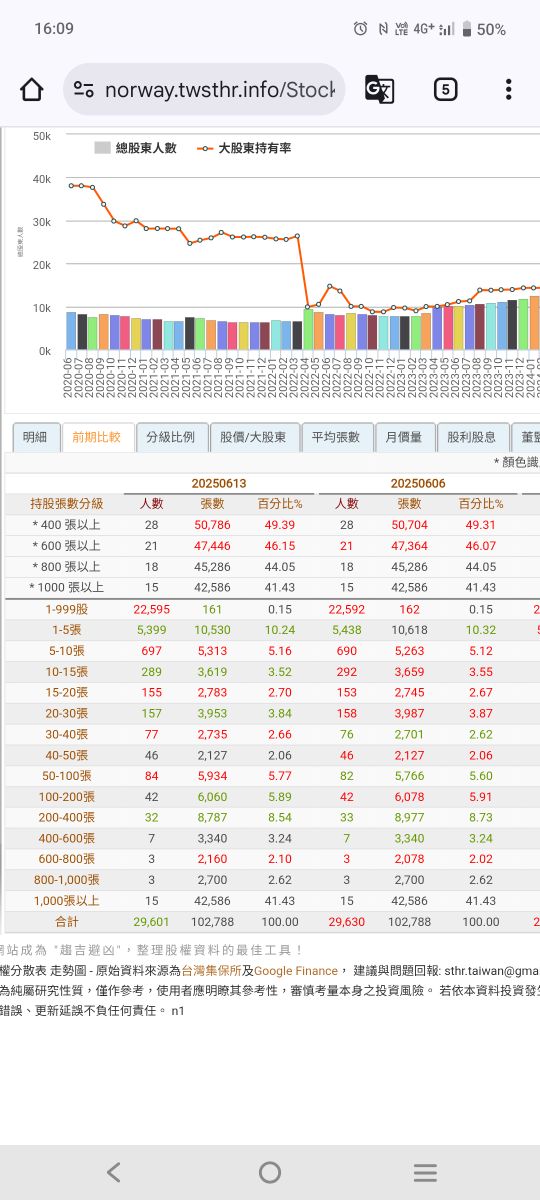Click the percentage 49.39 cell
Image resolution: width=540 pixels, height=1200 pixels.
point(279,525)
